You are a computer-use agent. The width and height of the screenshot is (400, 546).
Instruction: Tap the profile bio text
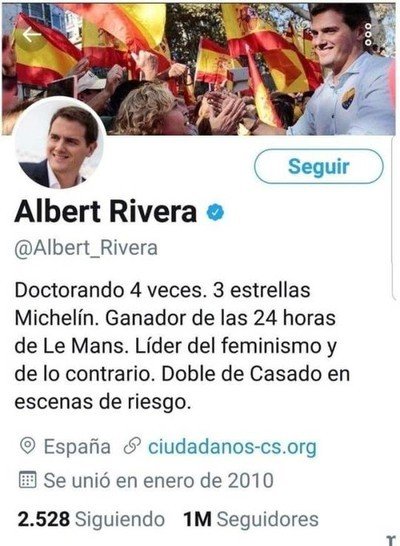coord(182,346)
